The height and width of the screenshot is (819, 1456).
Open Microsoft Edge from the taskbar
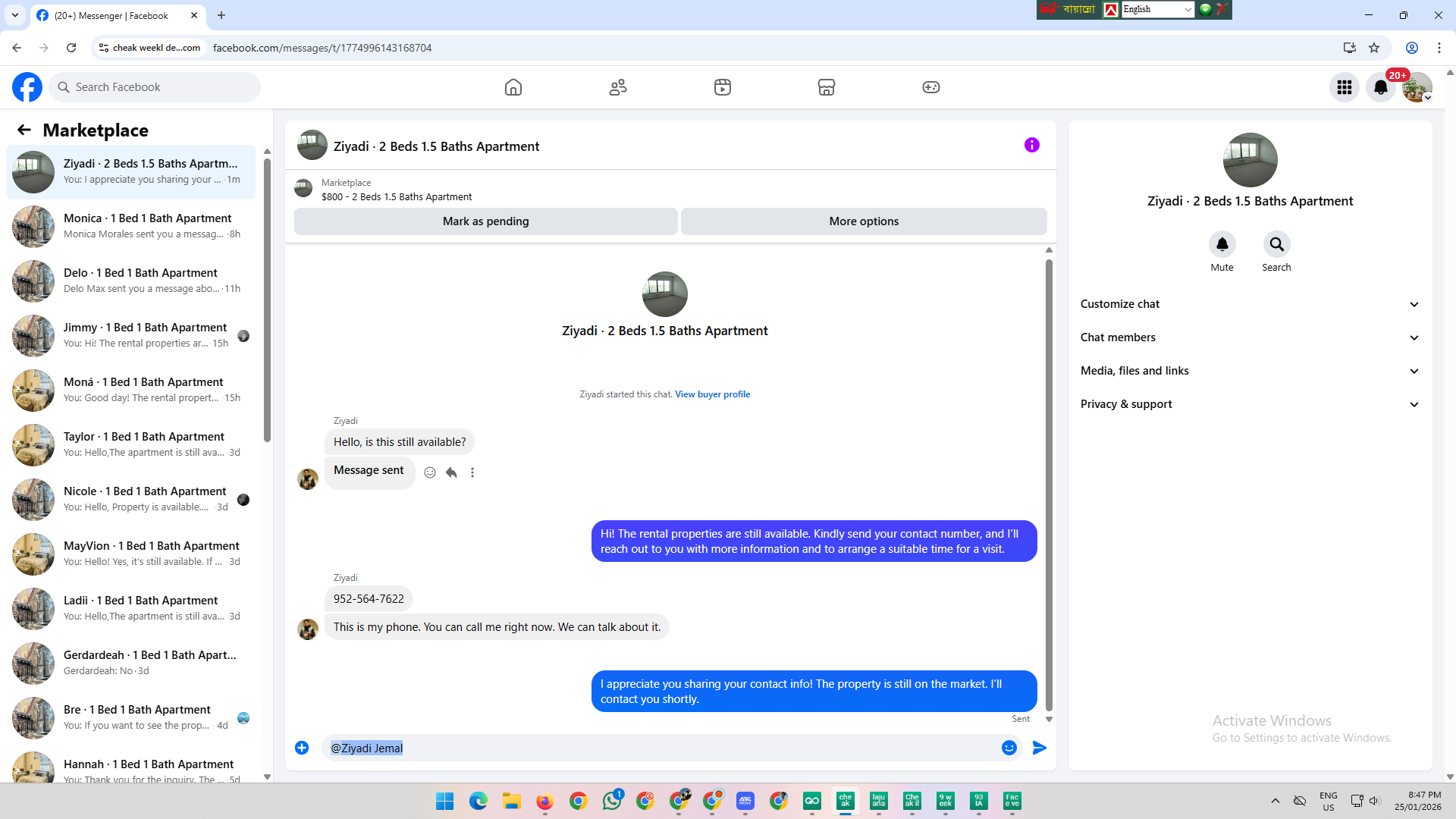click(x=479, y=801)
